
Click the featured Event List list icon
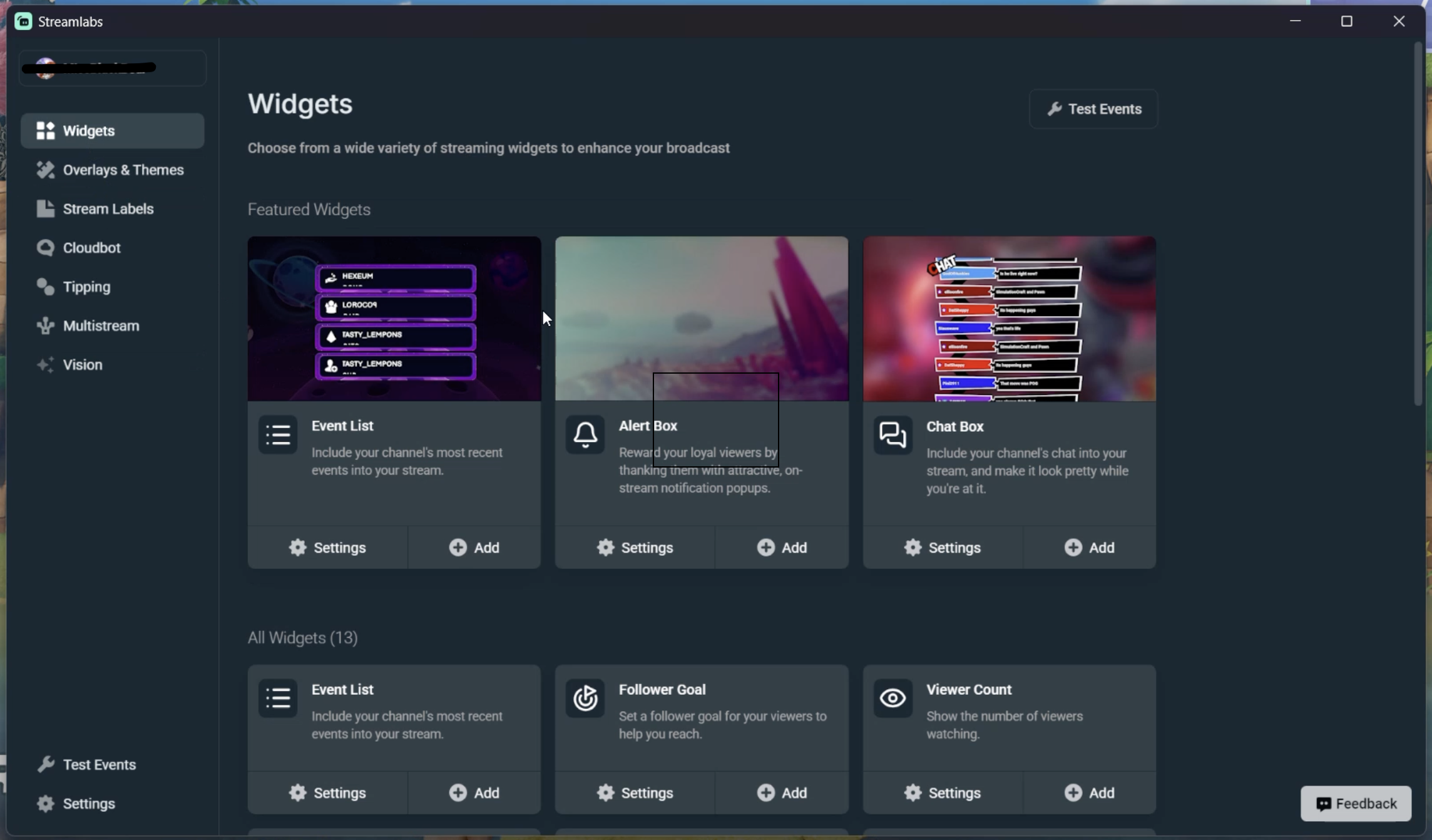(x=278, y=434)
